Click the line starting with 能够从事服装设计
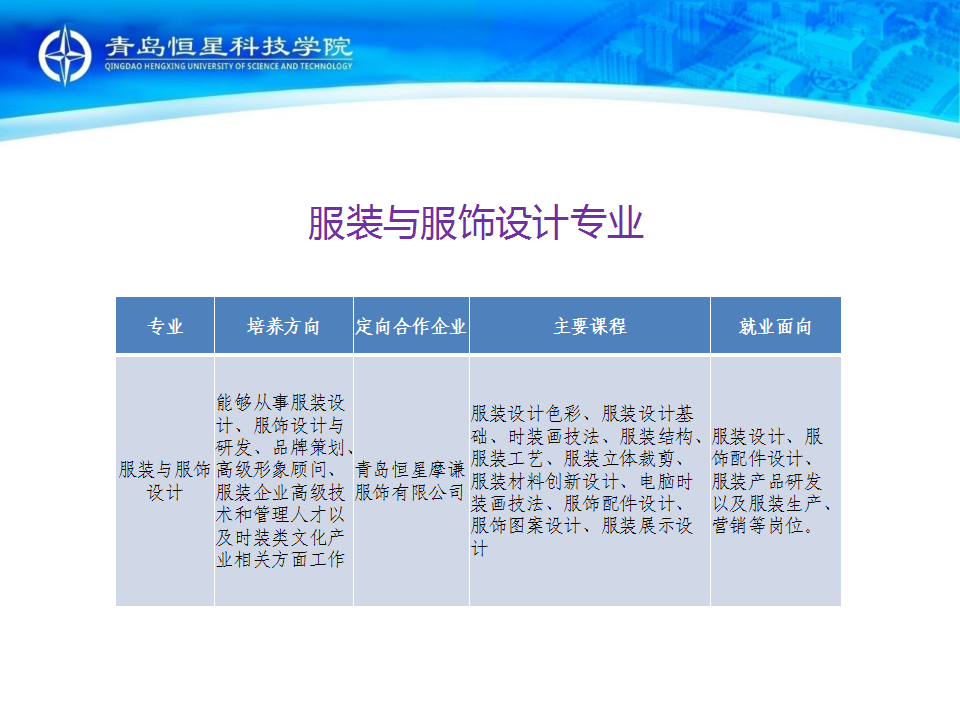This screenshot has height=720, width=960. click(x=281, y=403)
